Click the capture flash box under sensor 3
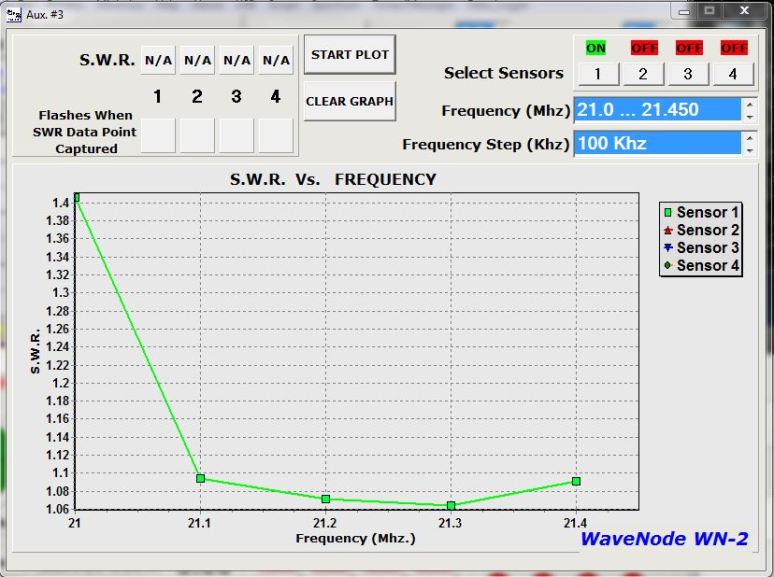Screen dimensions: 774x577 coord(236,135)
